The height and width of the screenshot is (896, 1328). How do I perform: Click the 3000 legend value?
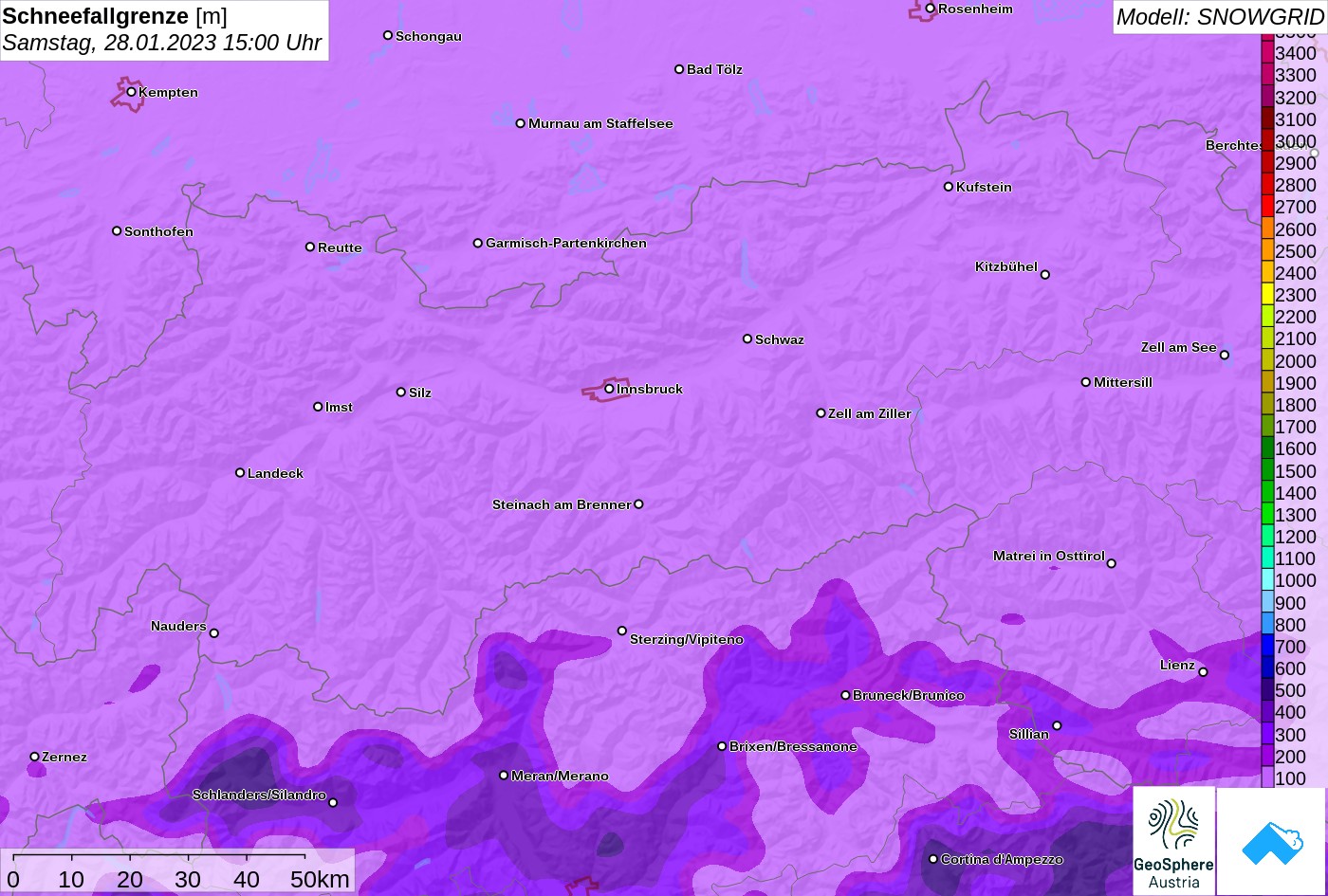[x=1296, y=141]
